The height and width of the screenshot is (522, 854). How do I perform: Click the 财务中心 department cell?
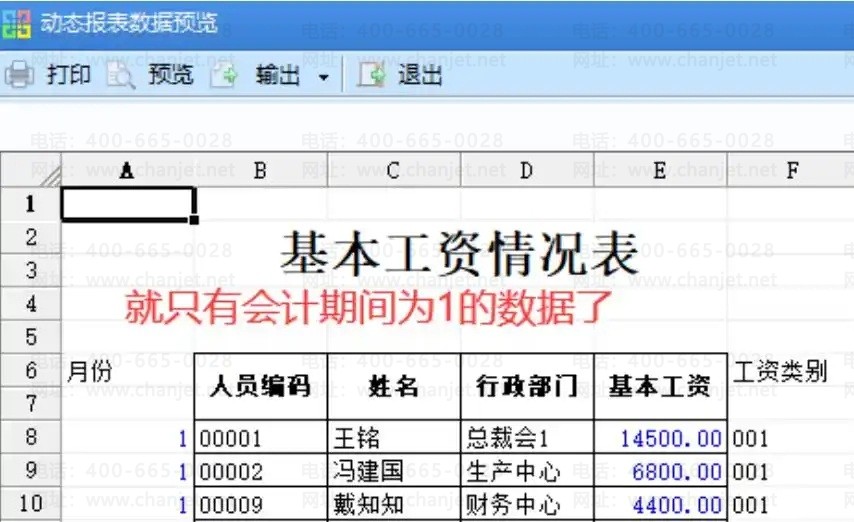(527, 505)
